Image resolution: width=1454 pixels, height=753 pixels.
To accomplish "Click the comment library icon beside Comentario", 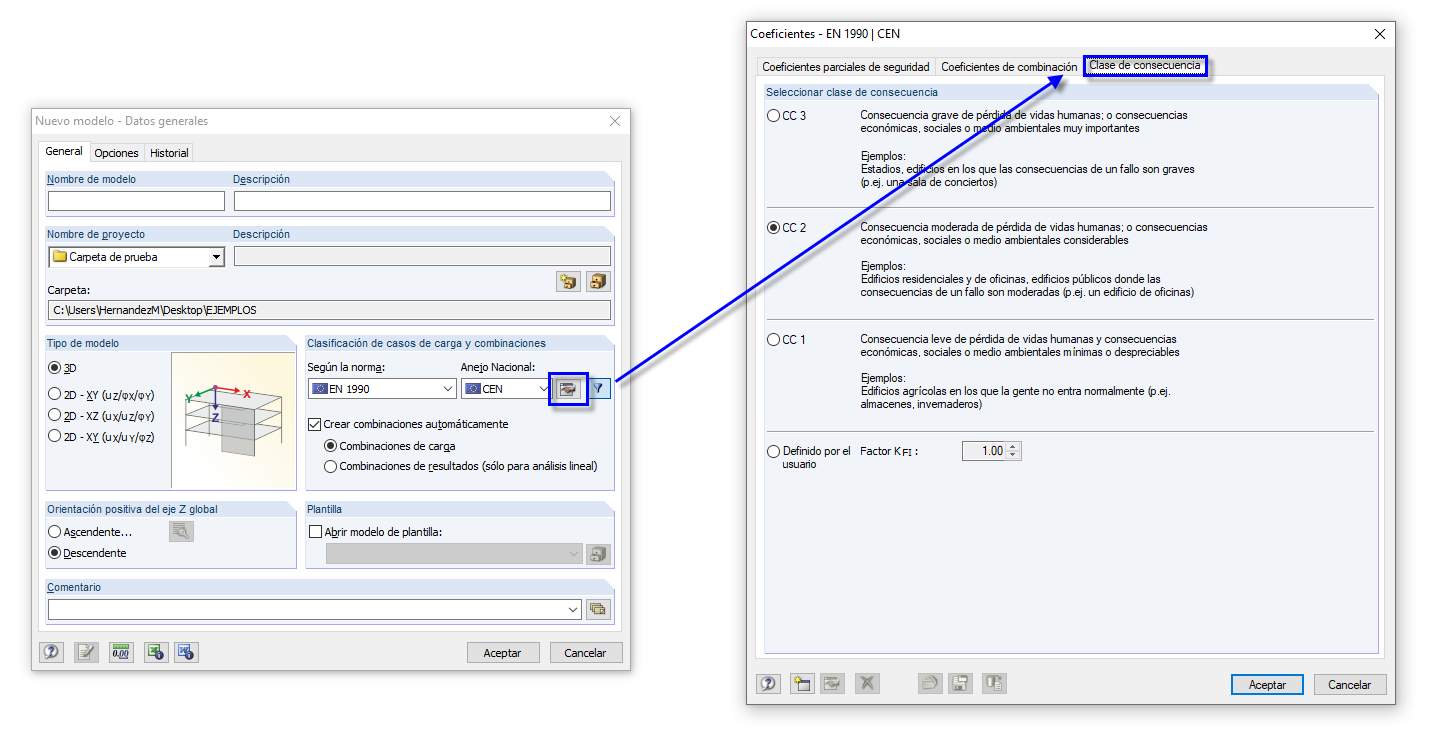I will point(598,609).
